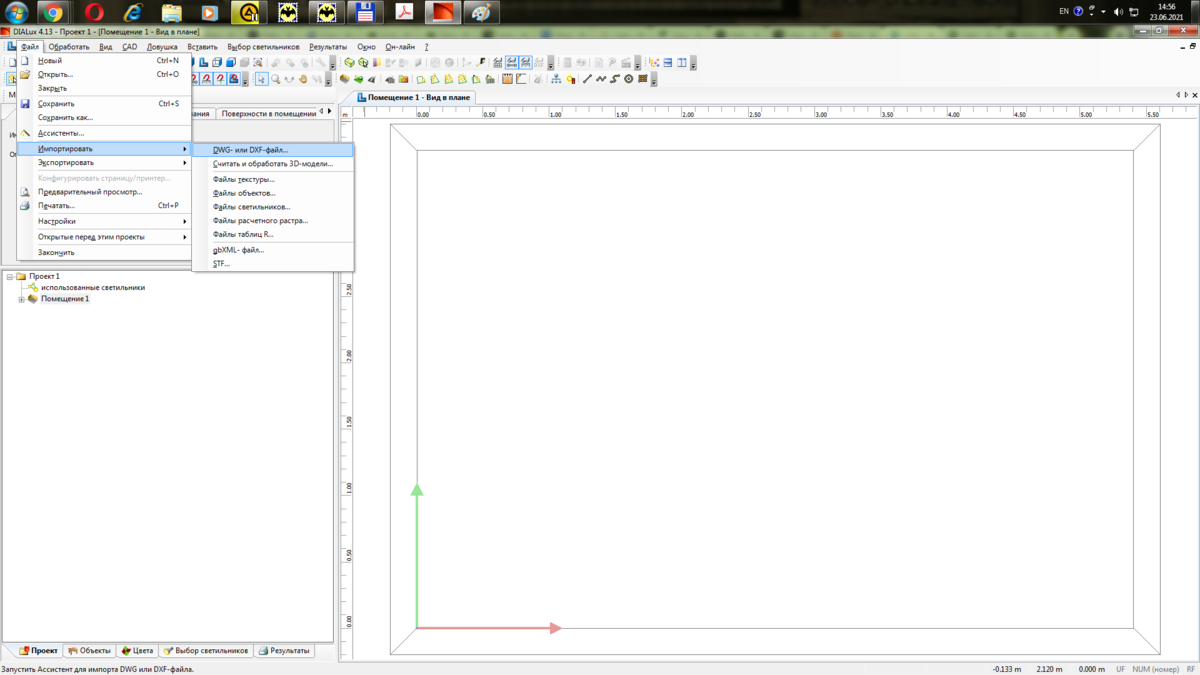Open the Результаты menu
The width and height of the screenshot is (1200, 675).
[328, 47]
